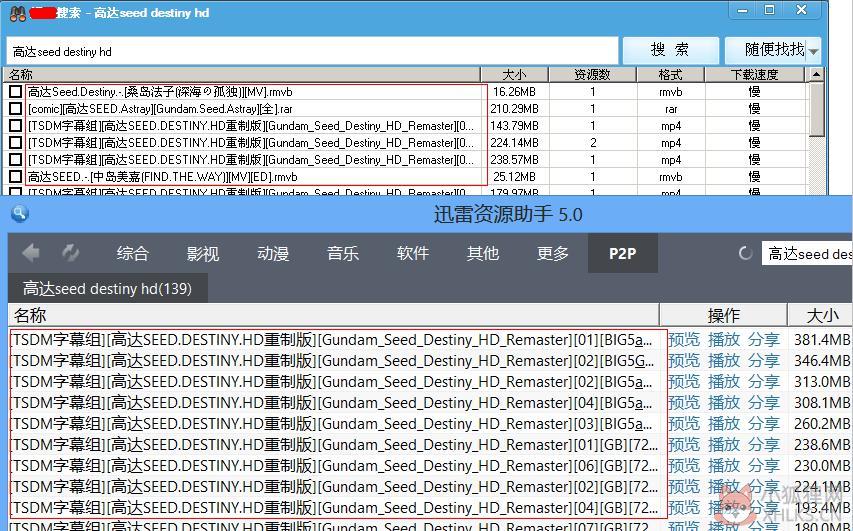This screenshot has width=853, height=531.
Task: Open the dropdown arrow beside 随便找找
Action: [813, 52]
